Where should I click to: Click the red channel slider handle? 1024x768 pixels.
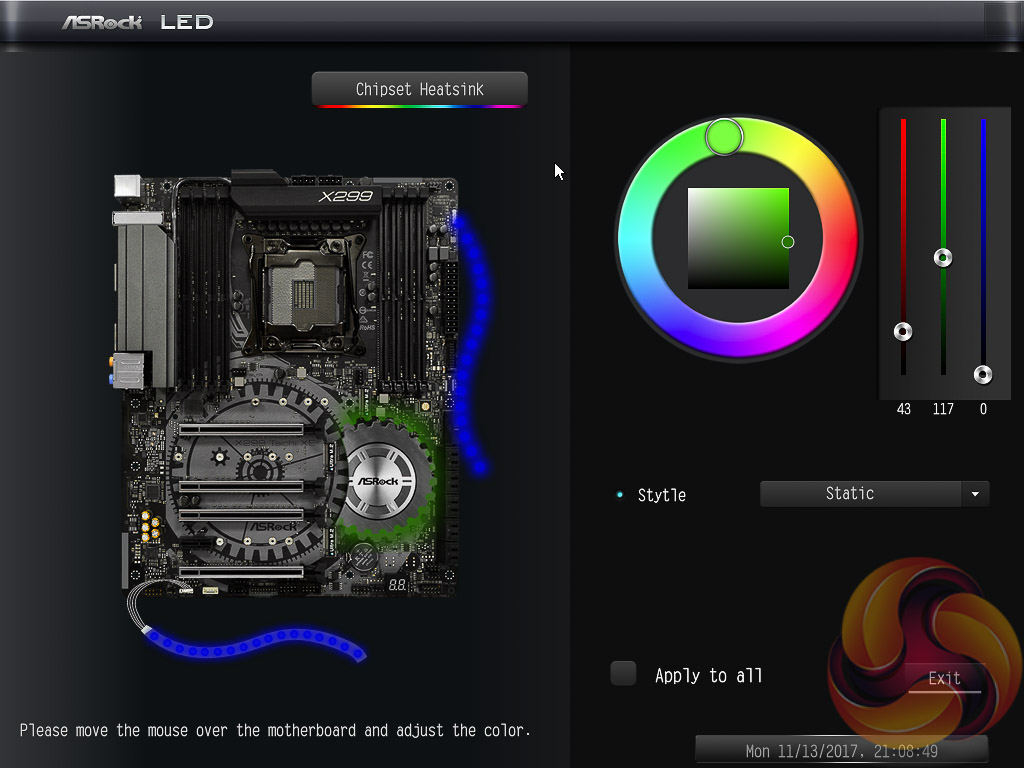903,332
